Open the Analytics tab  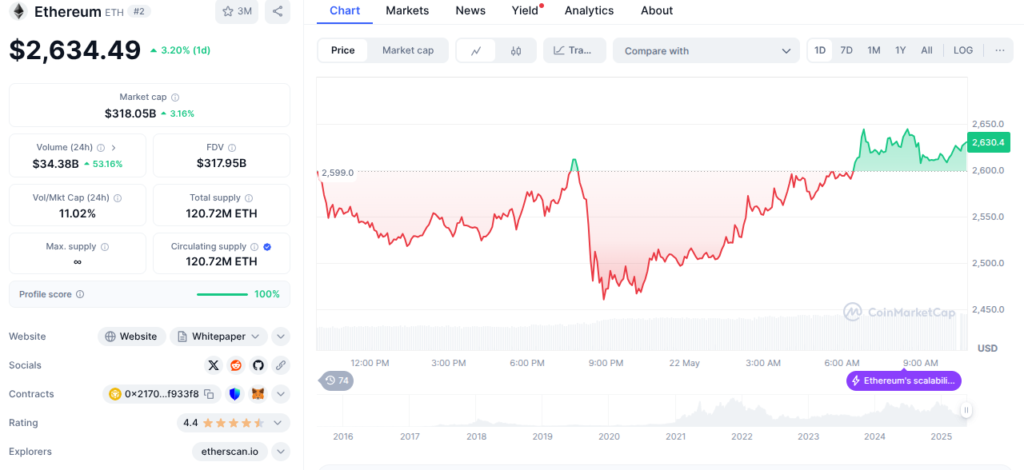tap(589, 10)
